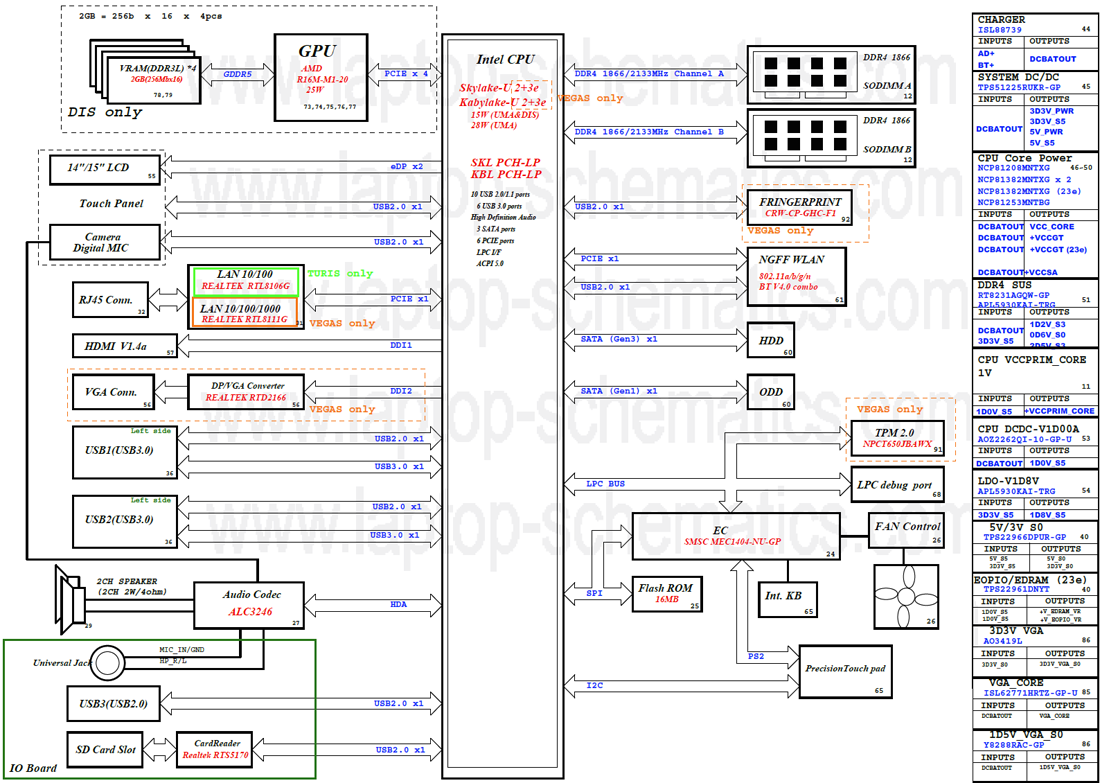The width and height of the screenshot is (1100, 783).
Task: Select the DP/VGA Converter RTD2166 block
Action: pos(246,393)
